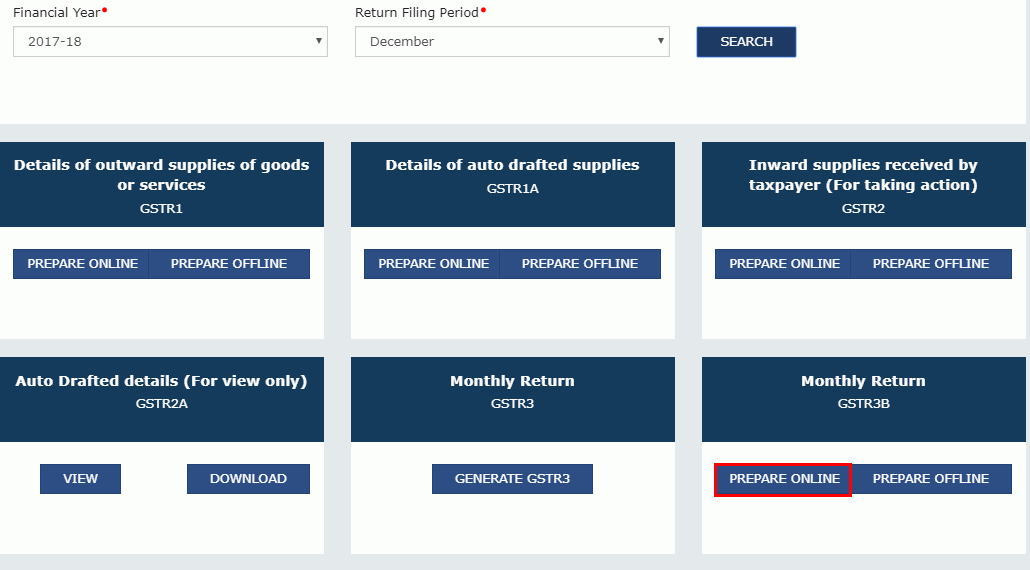
Task: Click Prepare Offline under GSTR1A
Action: tap(580, 264)
